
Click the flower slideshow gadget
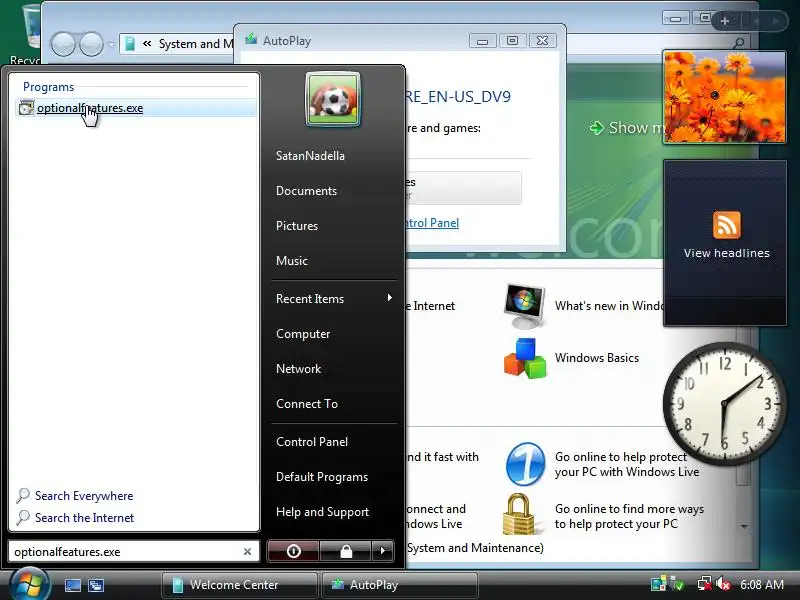(x=724, y=97)
